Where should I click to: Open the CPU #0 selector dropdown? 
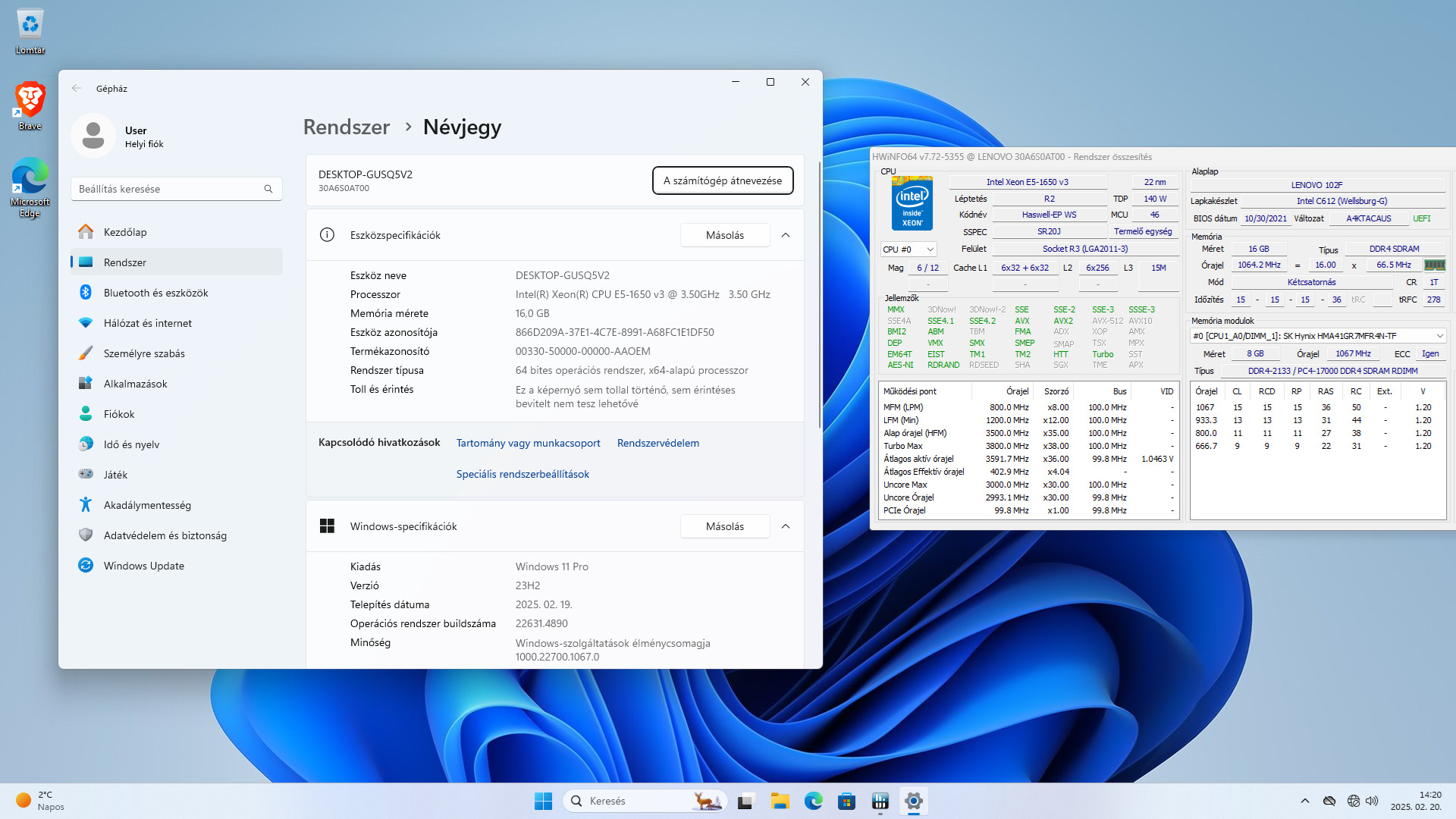tap(908, 249)
